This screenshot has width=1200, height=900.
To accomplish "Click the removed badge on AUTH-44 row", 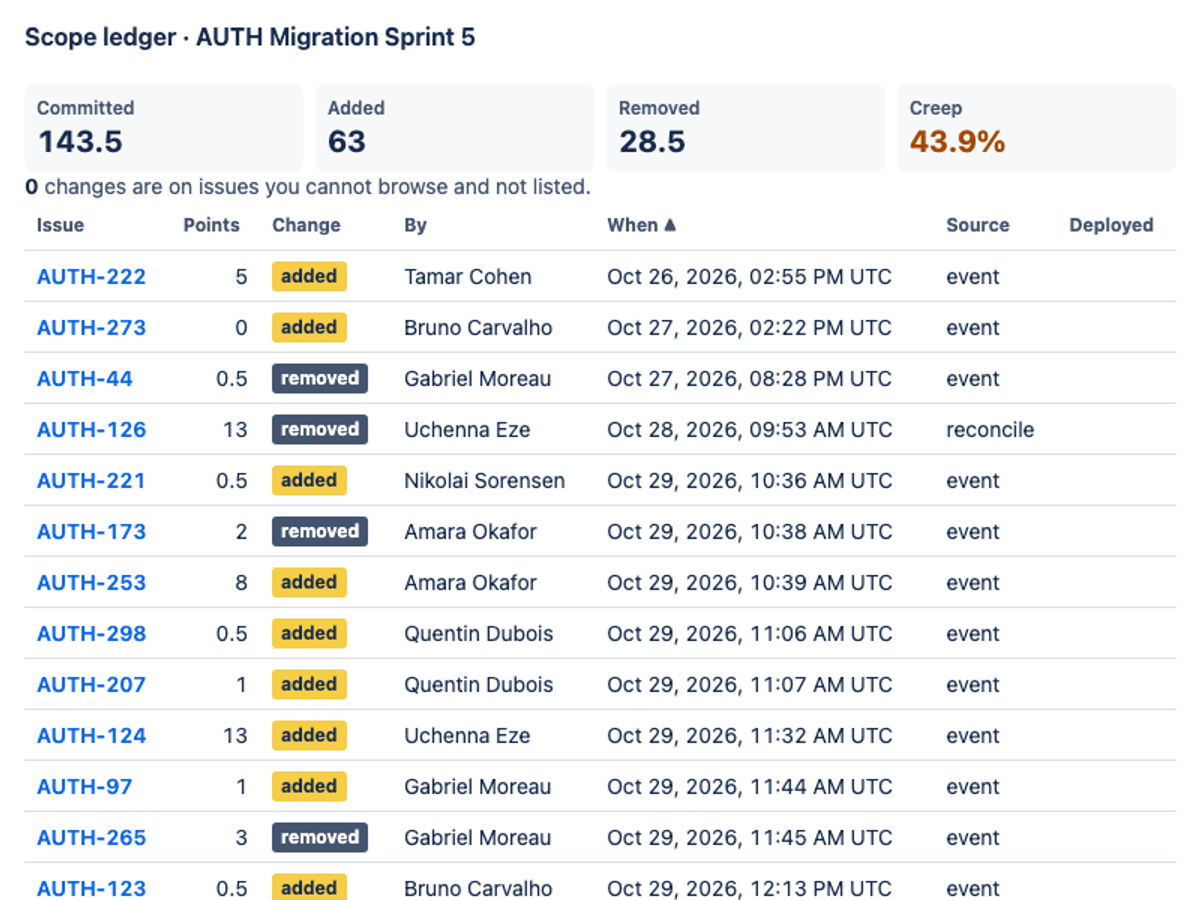I will coord(320,378).
